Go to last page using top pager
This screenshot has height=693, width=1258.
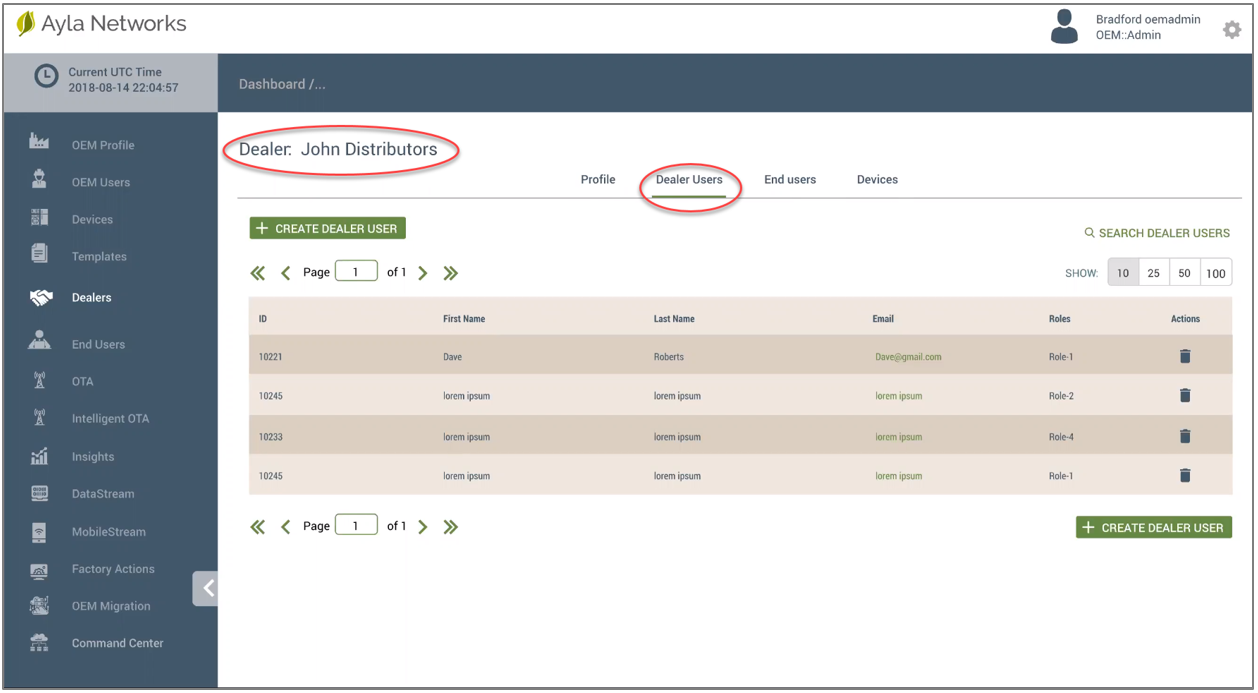point(451,273)
